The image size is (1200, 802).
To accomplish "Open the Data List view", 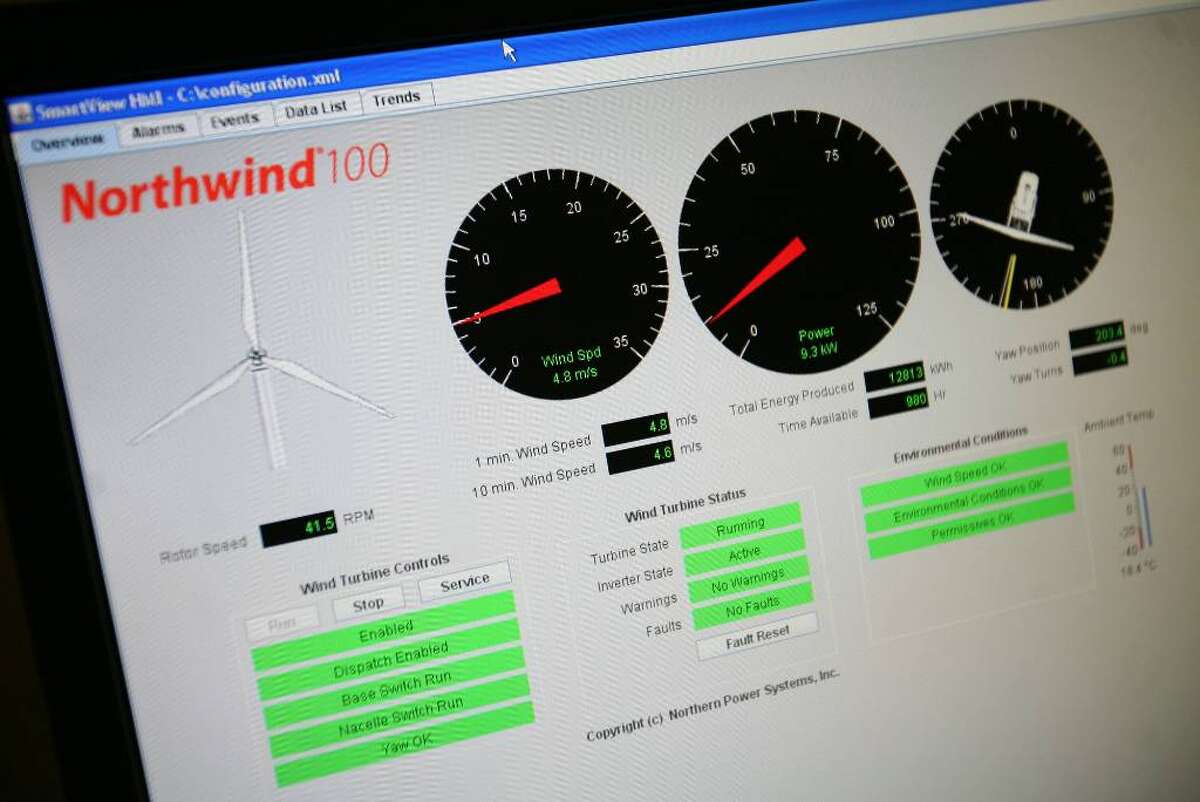I will tap(316, 105).
